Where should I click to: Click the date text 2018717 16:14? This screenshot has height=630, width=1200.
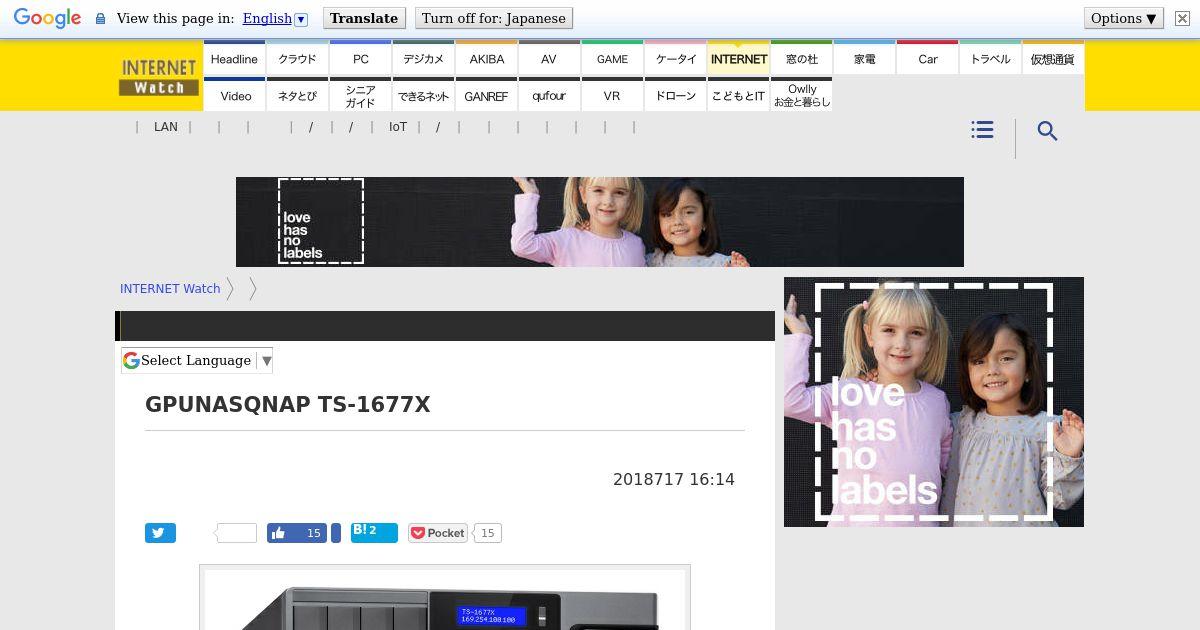point(674,479)
